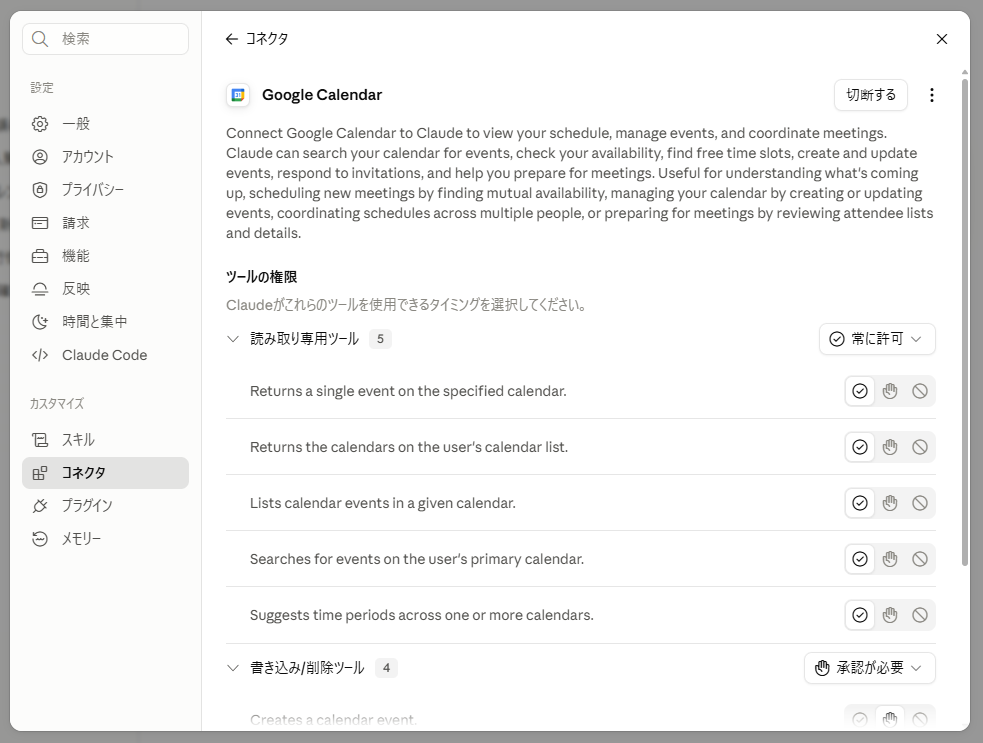Open 機能 features settings
This screenshot has height=743, width=983.
pyautogui.click(x=105, y=256)
